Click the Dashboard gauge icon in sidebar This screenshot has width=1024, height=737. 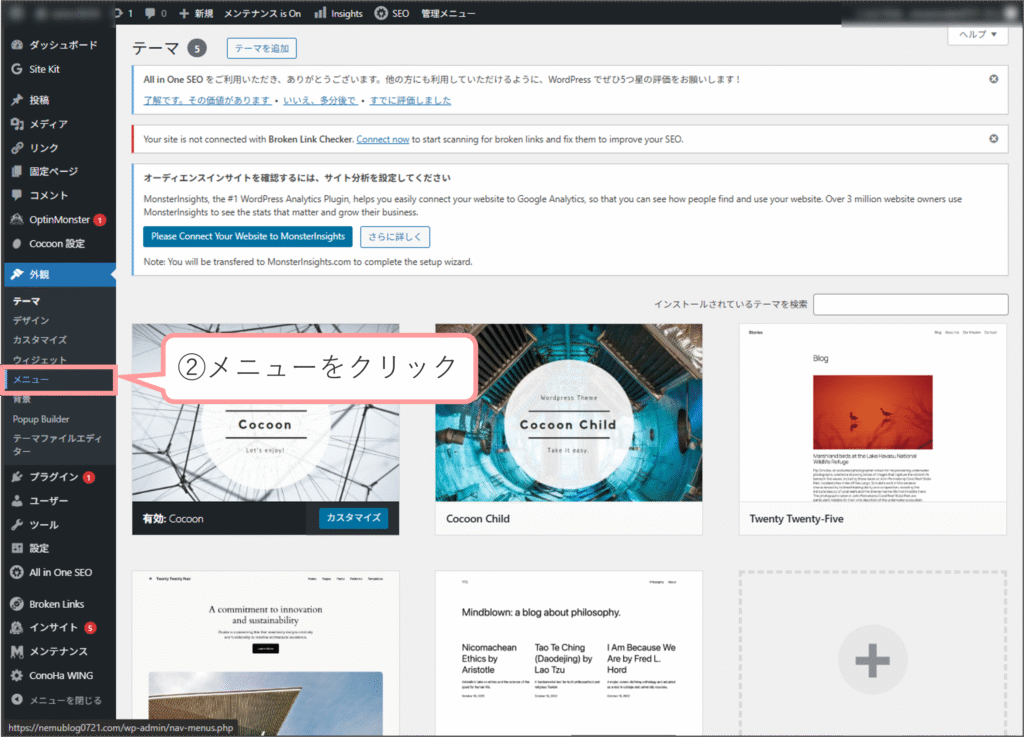click(17, 45)
